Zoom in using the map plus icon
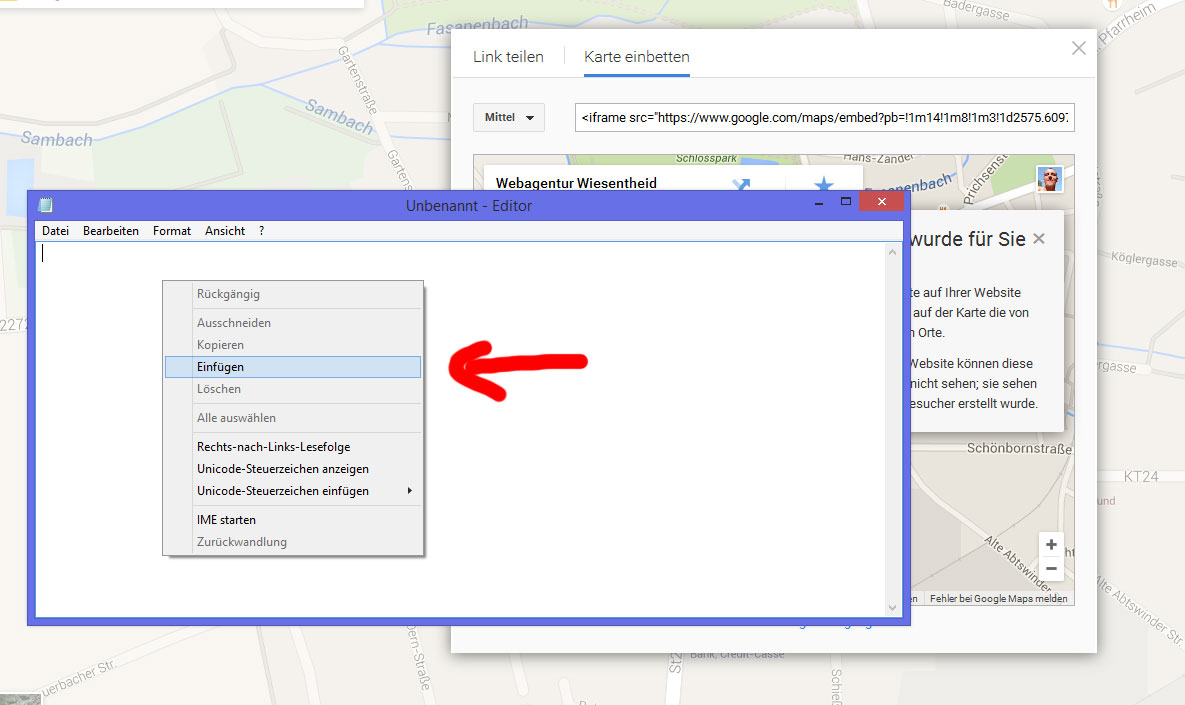Image resolution: width=1185 pixels, height=705 pixels. click(1051, 545)
